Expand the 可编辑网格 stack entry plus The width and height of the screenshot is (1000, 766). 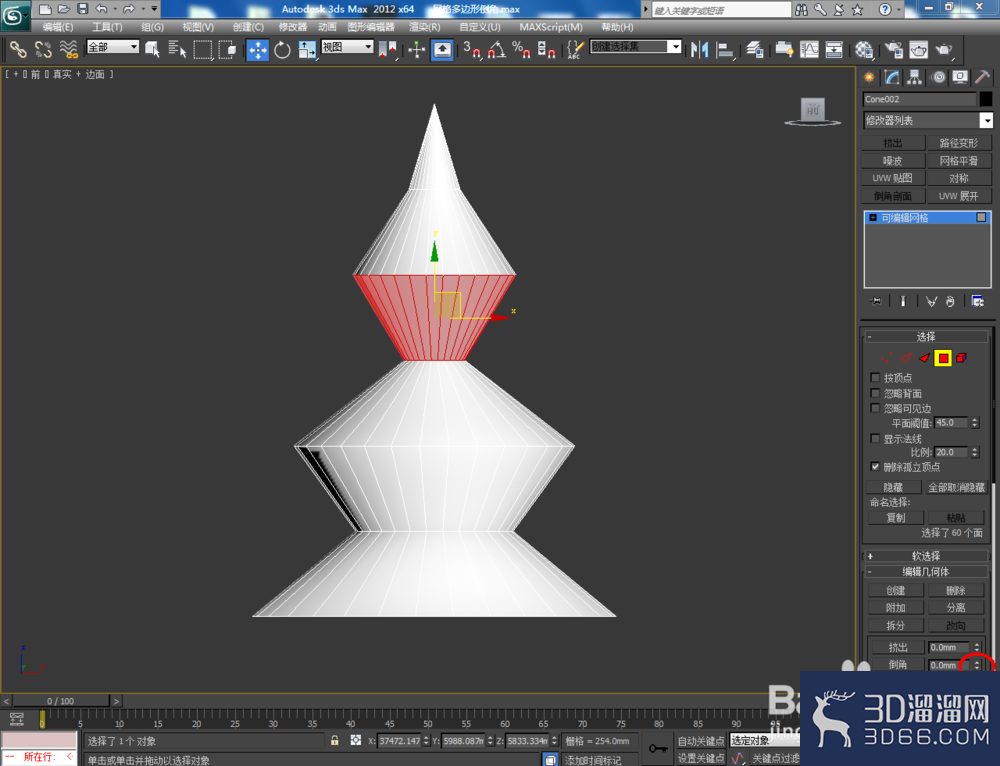pyautogui.click(x=872, y=217)
